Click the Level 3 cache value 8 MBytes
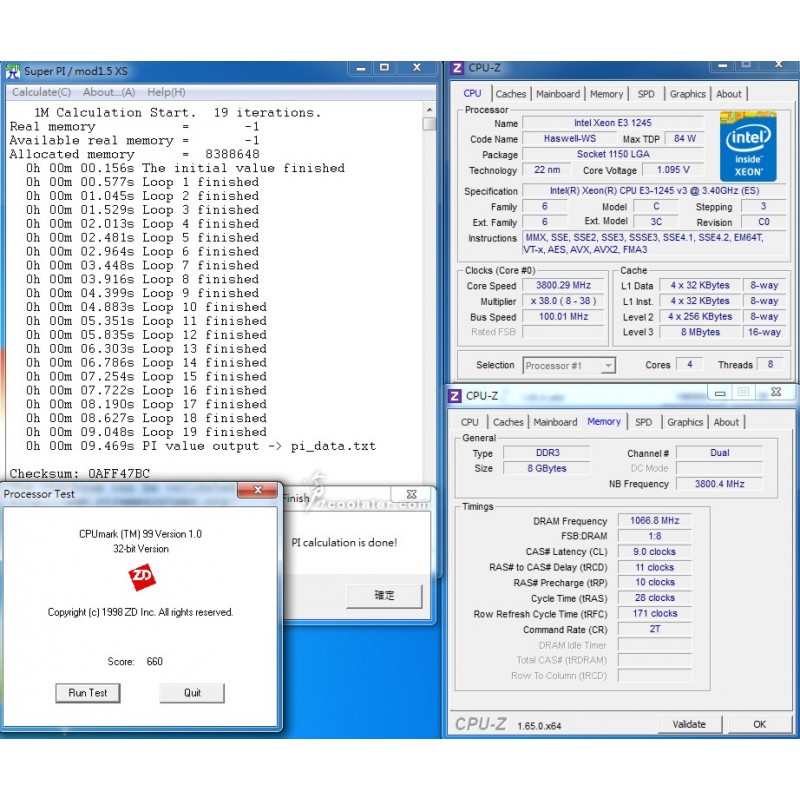800x800 pixels. coord(700,332)
